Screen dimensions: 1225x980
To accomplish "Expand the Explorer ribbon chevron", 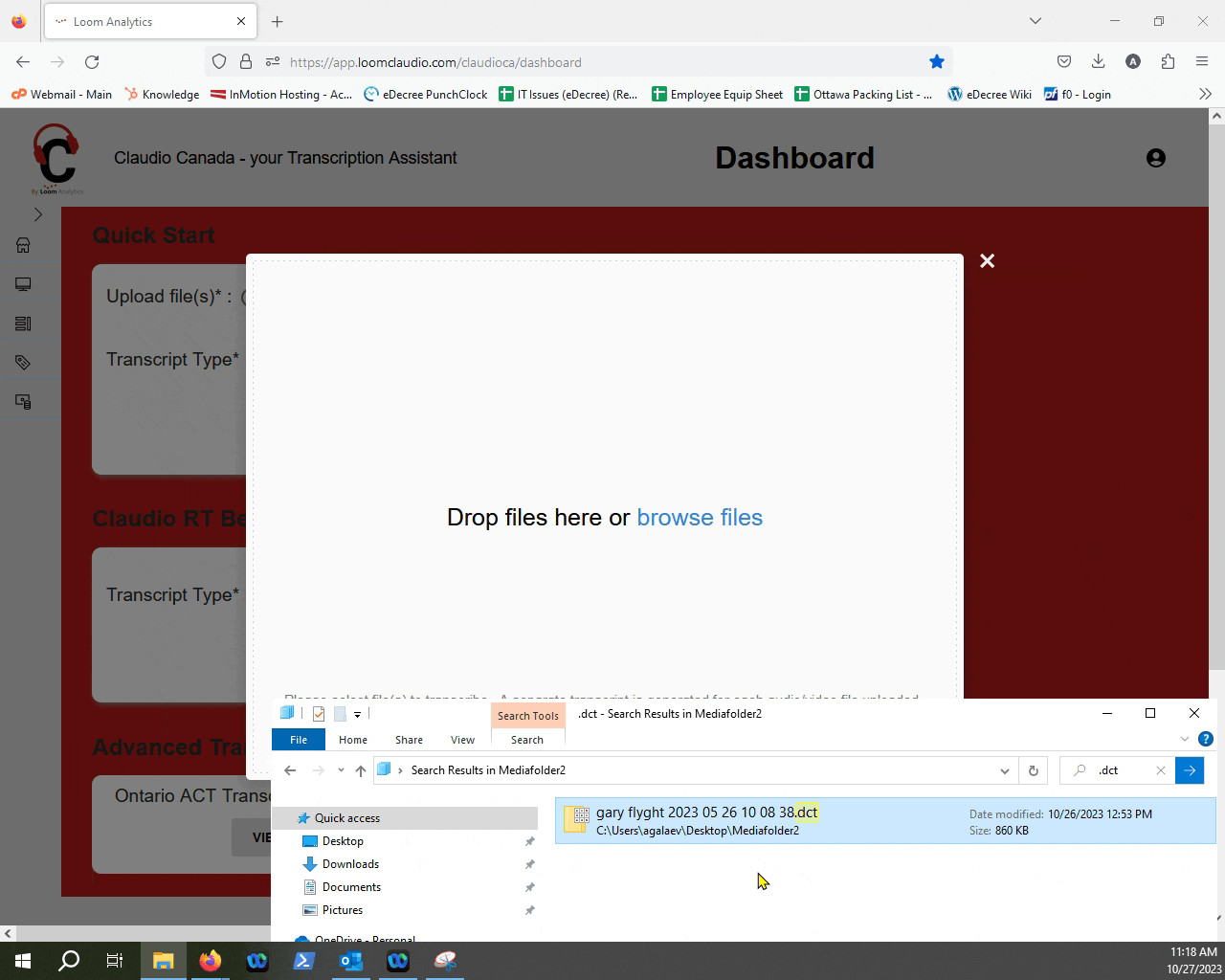I will (1185, 739).
